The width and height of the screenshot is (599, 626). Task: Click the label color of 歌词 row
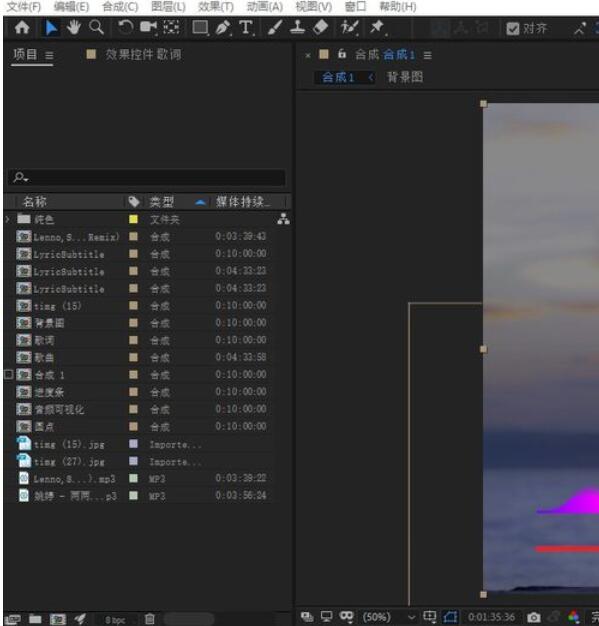[x=133, y=340]
